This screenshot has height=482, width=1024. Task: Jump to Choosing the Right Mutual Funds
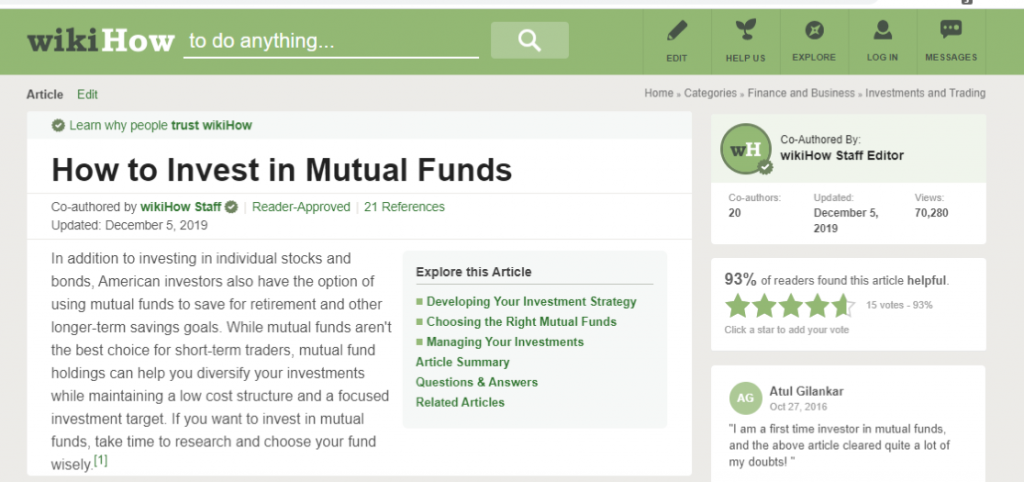(521, 322)
